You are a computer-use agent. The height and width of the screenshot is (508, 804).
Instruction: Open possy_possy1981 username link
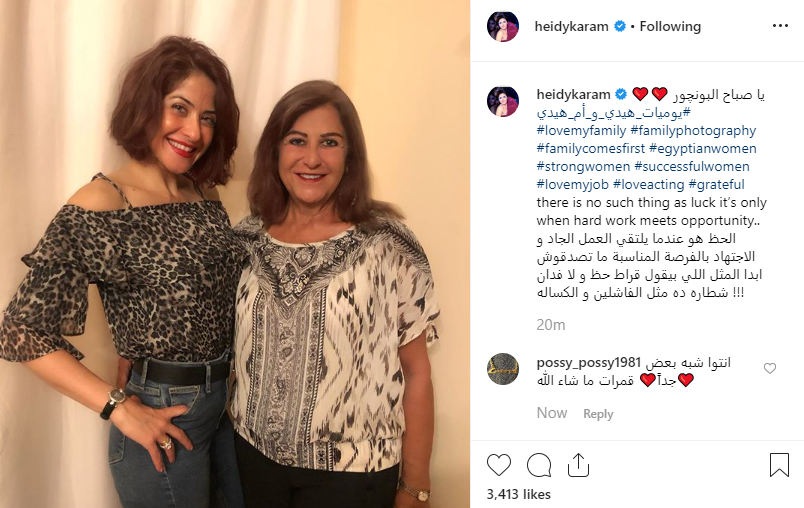coord(589,363)
